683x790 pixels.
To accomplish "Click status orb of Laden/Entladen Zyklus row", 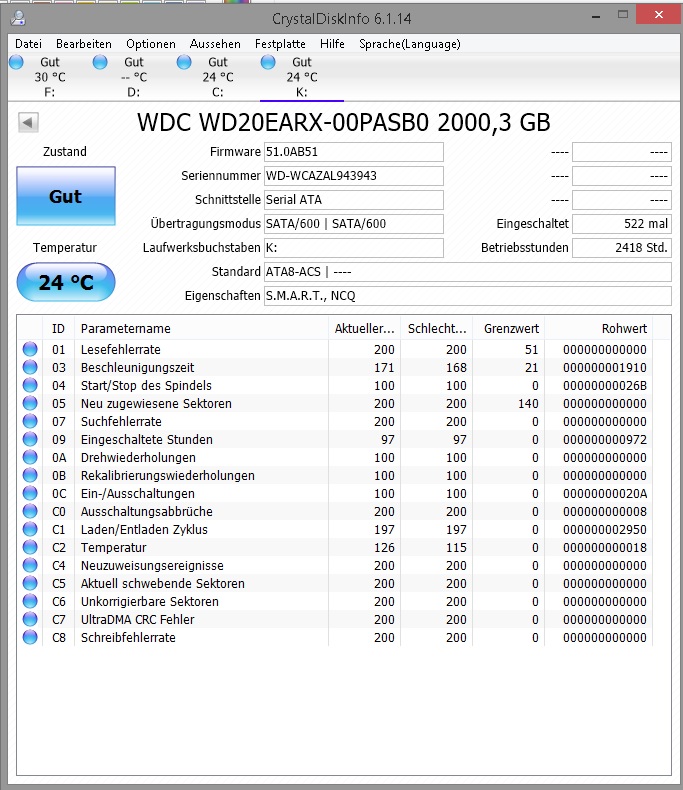I will click(30, 529).
